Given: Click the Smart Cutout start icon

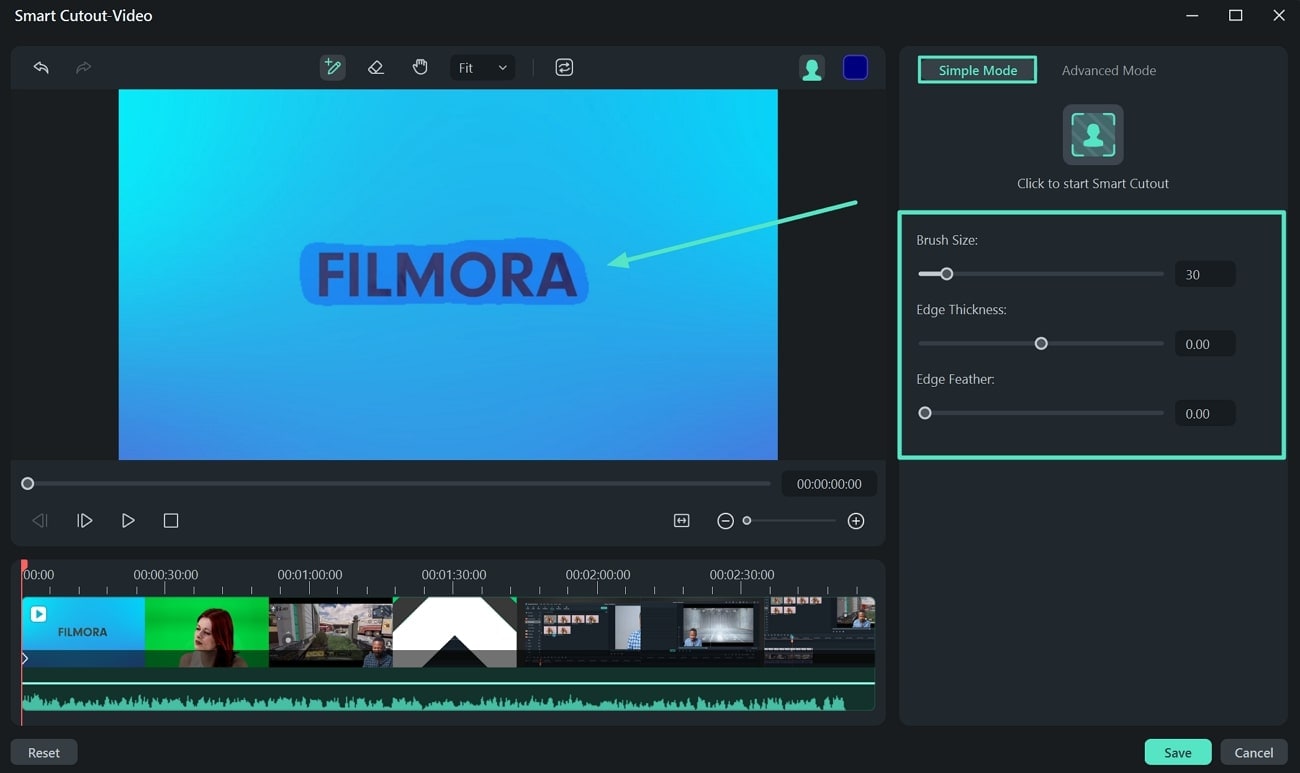Looking at the screenshot, I should tap(1093, 135).
